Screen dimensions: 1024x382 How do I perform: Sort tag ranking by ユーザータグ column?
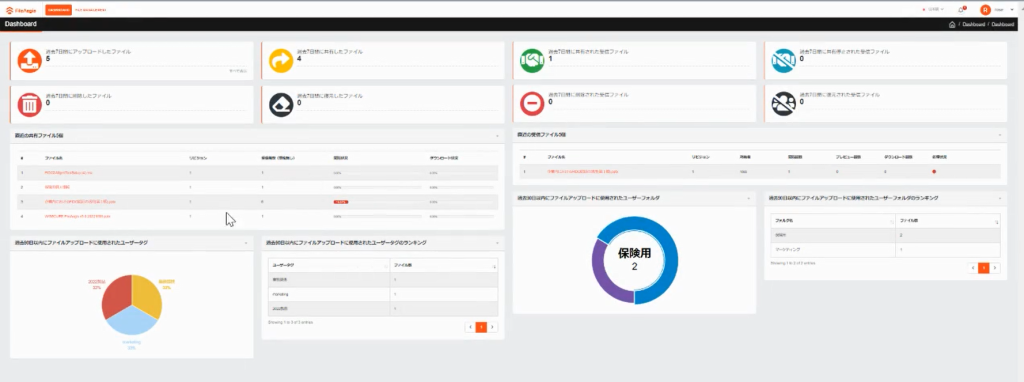click(x=328, y=266)
